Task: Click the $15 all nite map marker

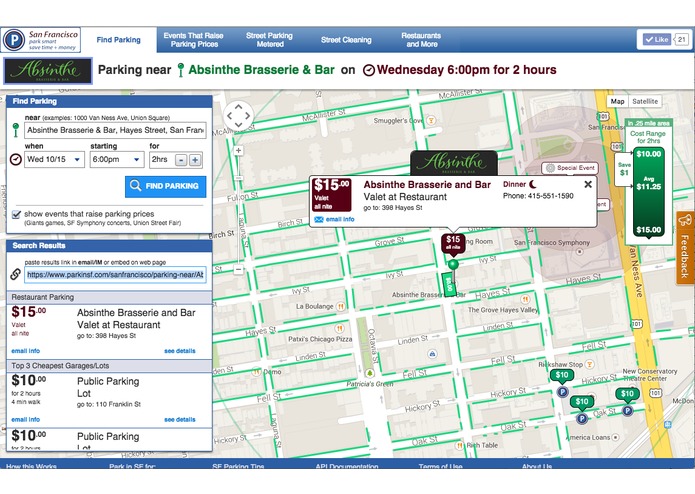Action: pos(453,243)
